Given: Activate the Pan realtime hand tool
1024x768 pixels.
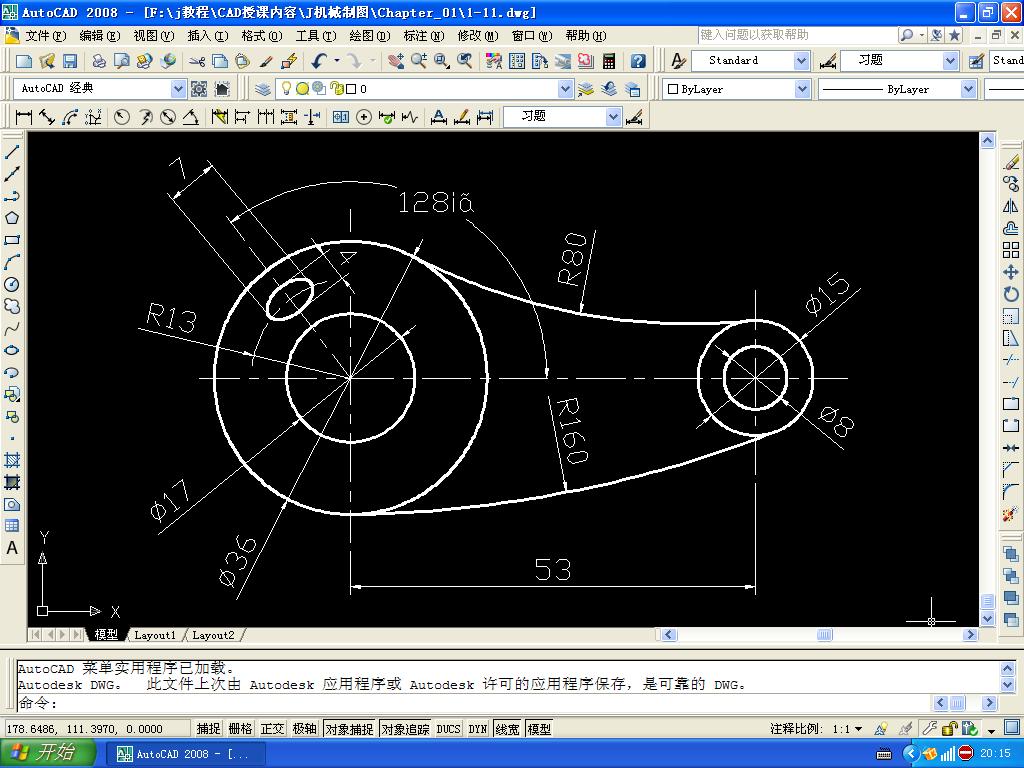Looking at the screenshot, I should tap(395, 61).
